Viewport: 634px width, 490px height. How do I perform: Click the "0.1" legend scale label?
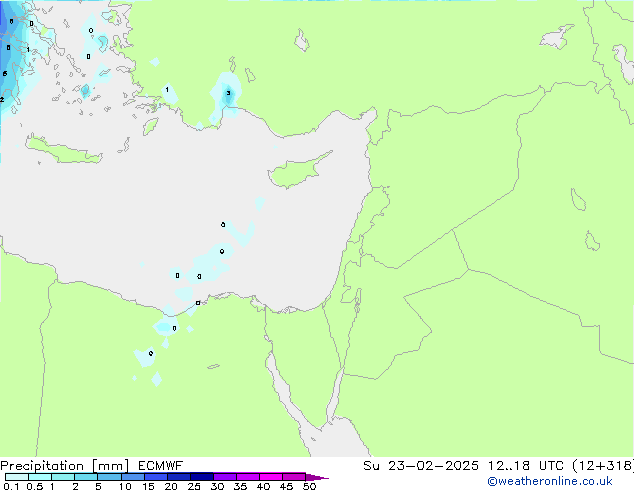pyautogui.click(x=11, y=486)
